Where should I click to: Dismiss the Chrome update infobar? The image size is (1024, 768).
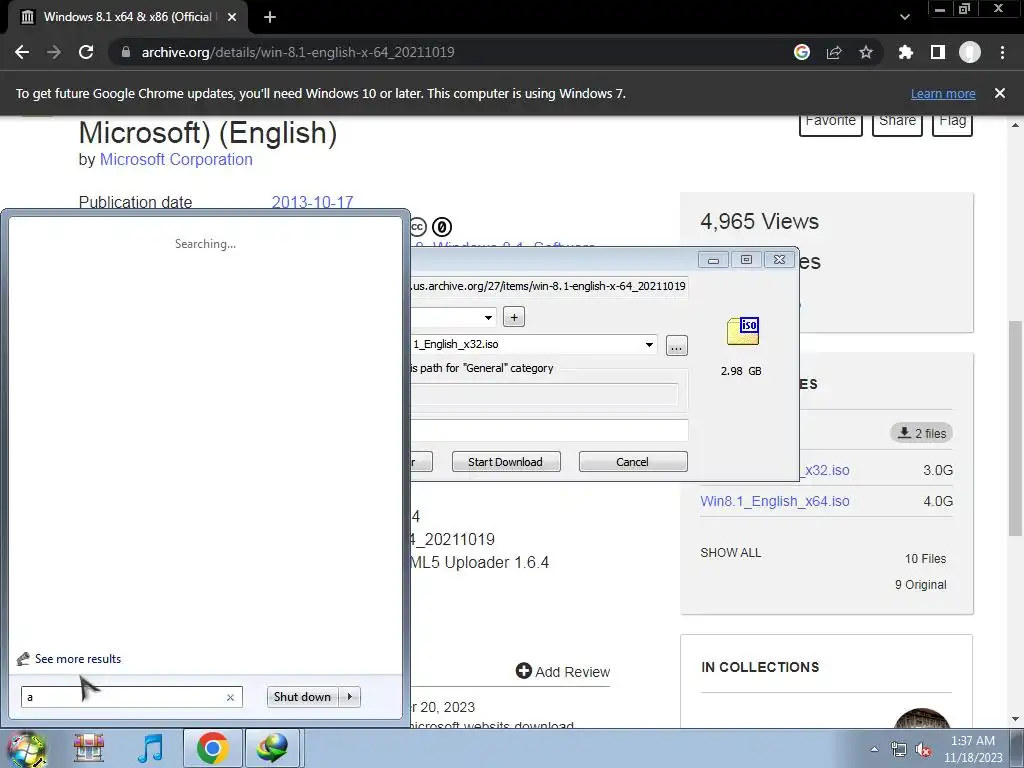[1000, 93]
